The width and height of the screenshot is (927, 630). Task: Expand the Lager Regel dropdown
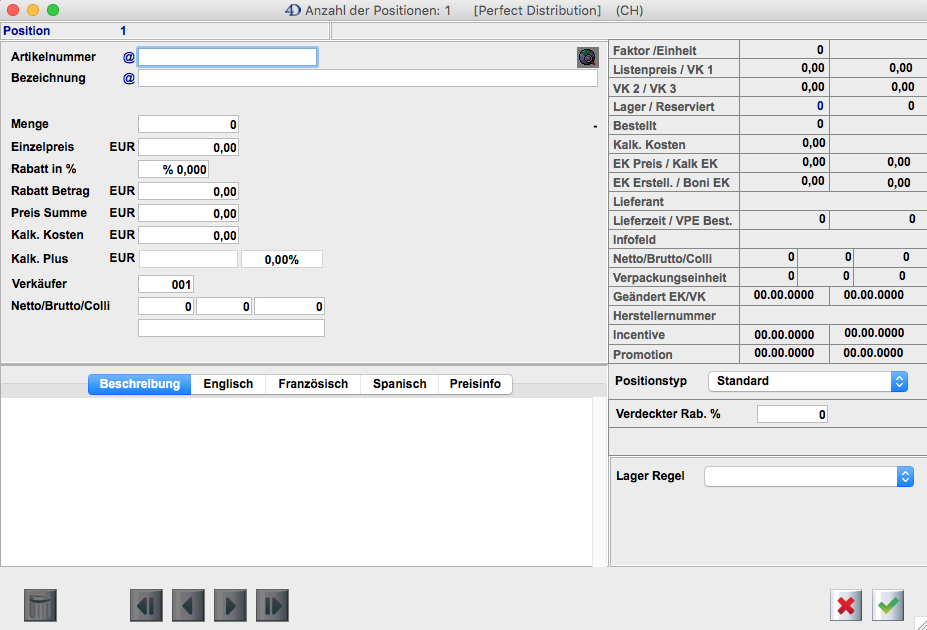[x=808, y=476]
